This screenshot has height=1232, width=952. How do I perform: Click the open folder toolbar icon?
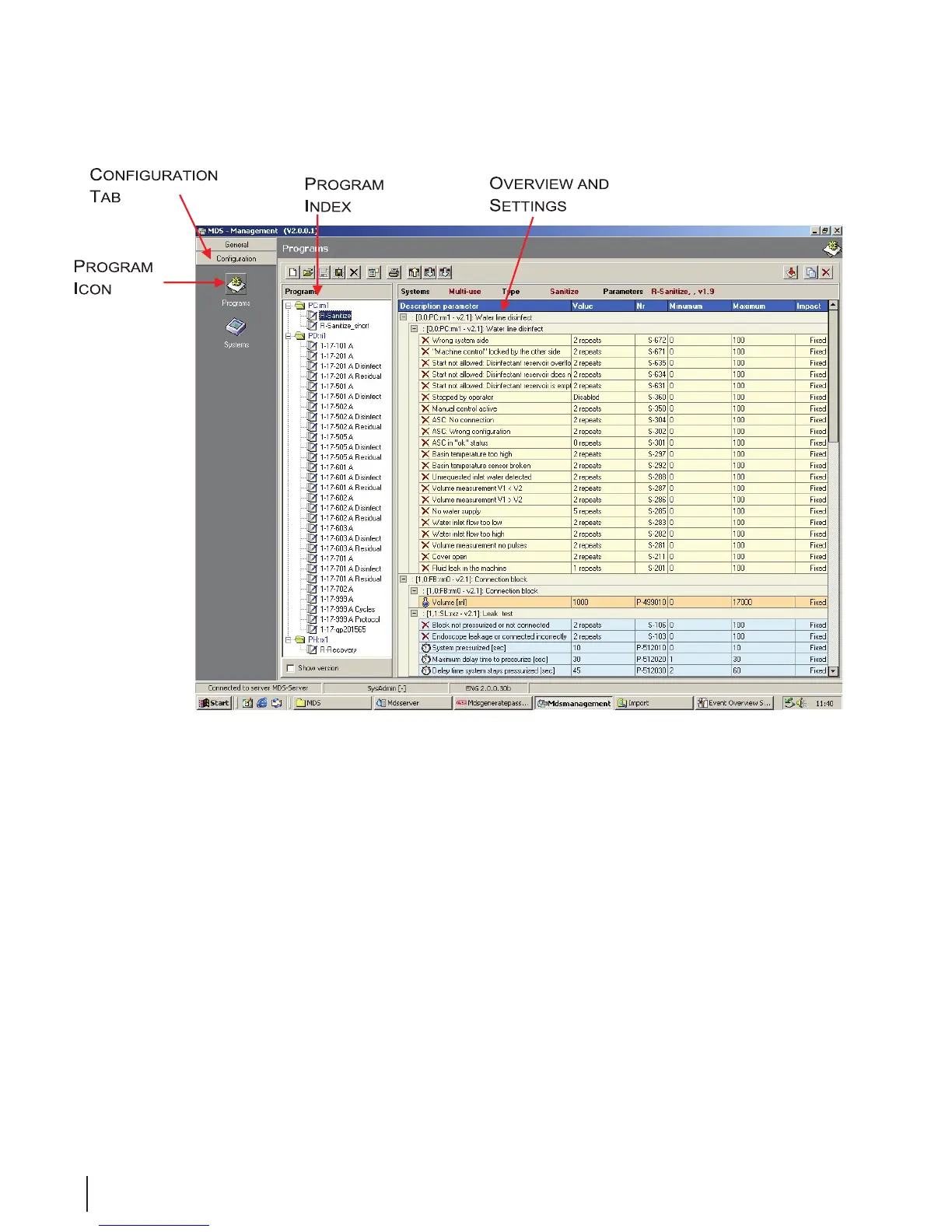coord(308,272)
